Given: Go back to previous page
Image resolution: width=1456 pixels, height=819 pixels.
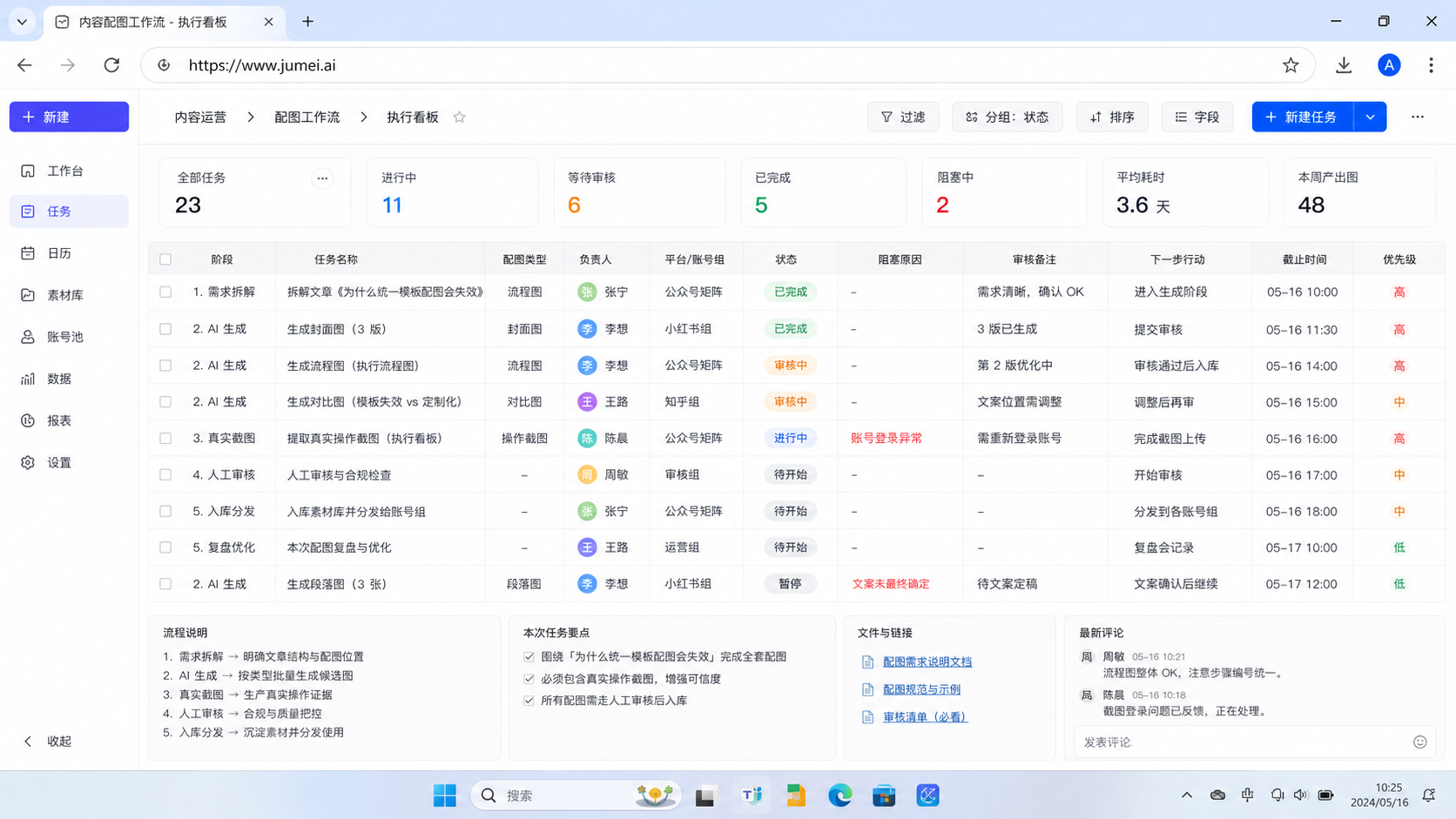Looking at the screenshot, I should click(24, 65).
